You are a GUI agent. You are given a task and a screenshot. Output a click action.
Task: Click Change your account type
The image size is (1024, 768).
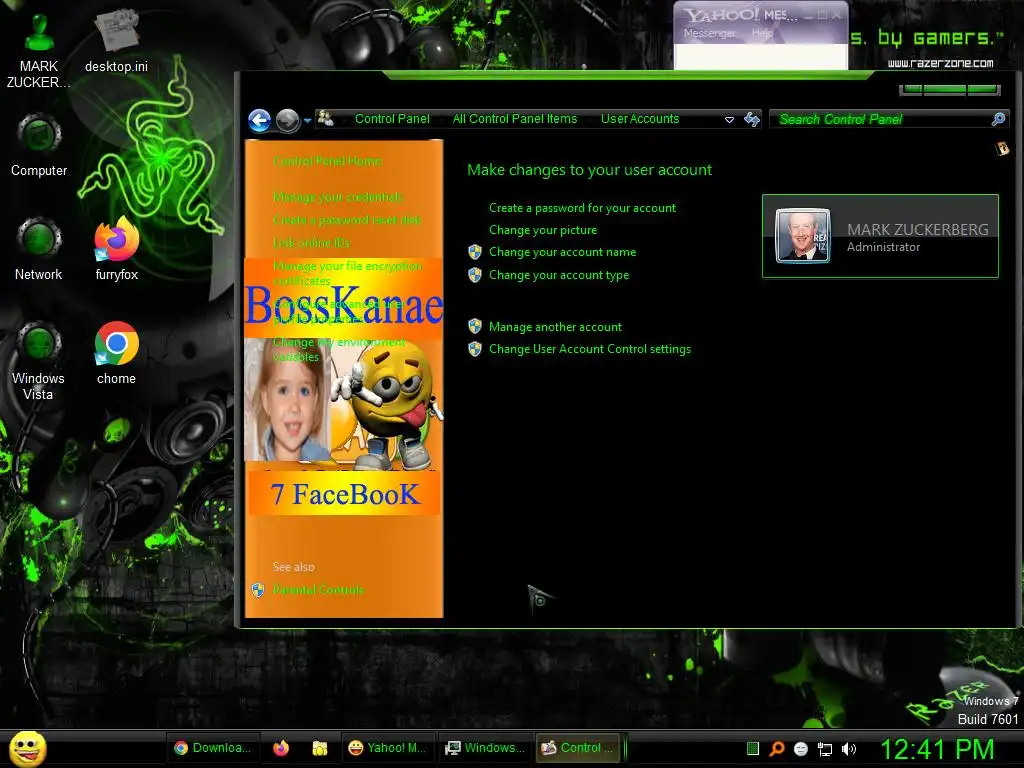click(559, 275)
